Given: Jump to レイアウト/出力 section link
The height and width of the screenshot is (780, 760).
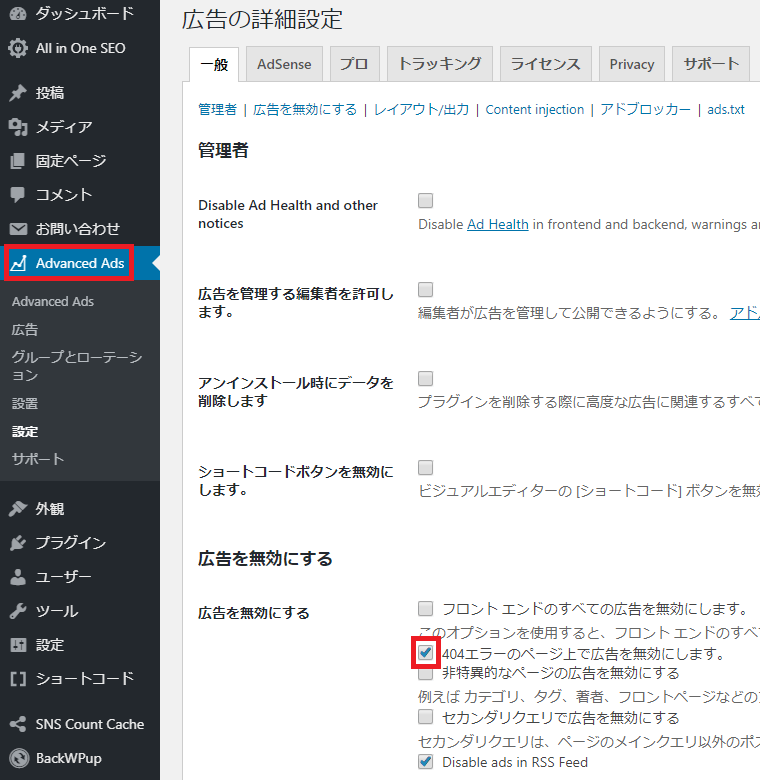Looking at the screenshot, I should (421, 109).
